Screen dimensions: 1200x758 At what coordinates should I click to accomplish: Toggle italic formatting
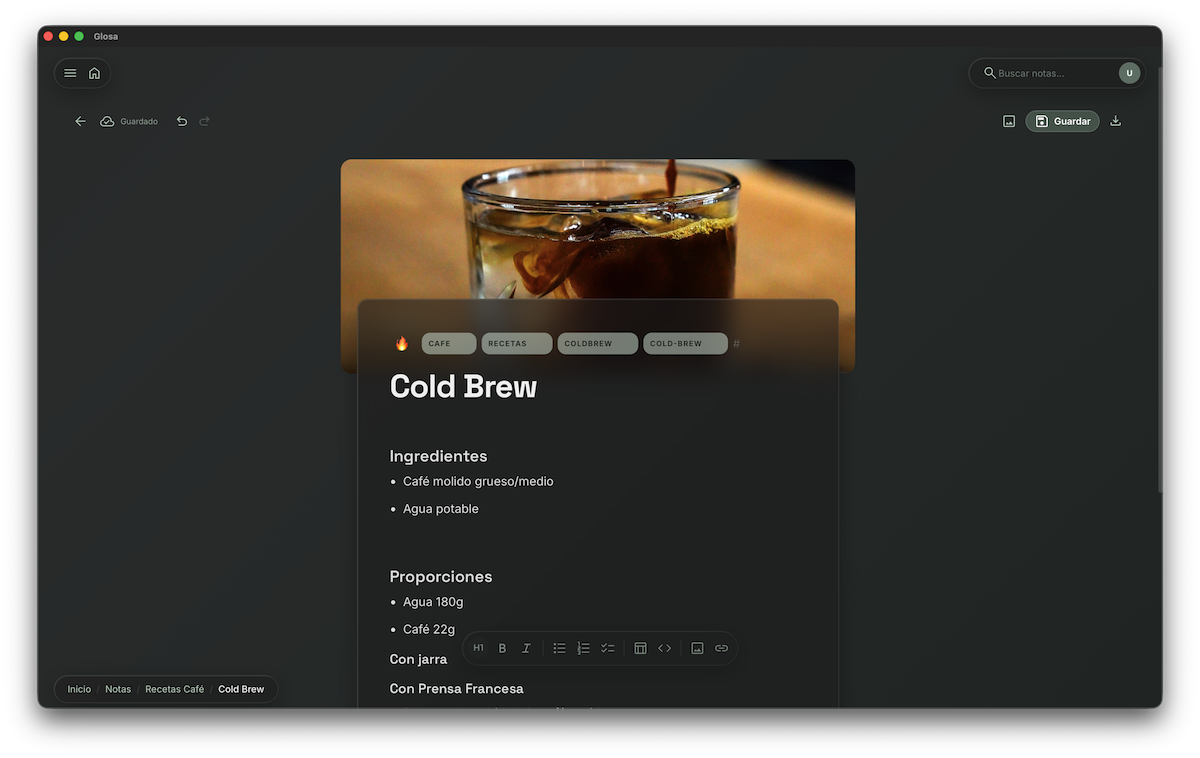tap(526, 648)
